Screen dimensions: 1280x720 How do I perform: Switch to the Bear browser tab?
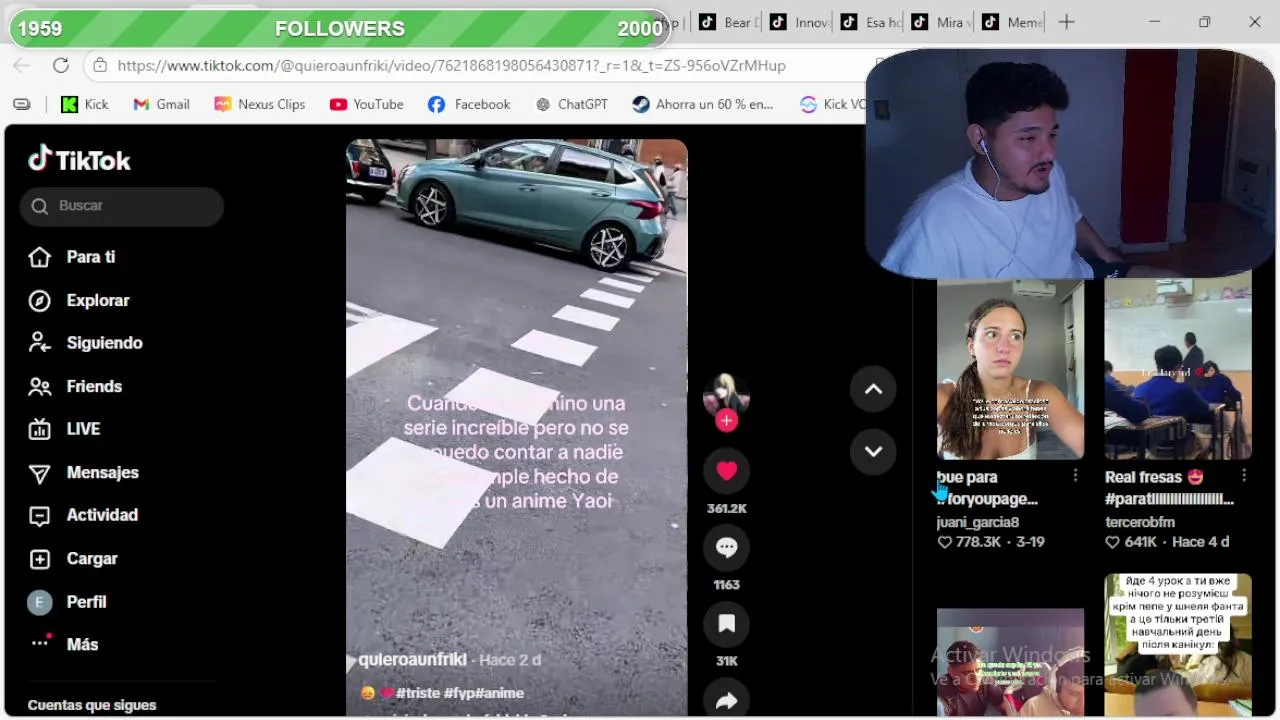pos(729,22)
